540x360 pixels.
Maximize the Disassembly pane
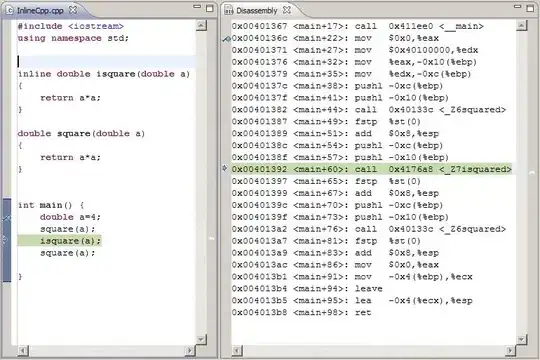point(530,8)
